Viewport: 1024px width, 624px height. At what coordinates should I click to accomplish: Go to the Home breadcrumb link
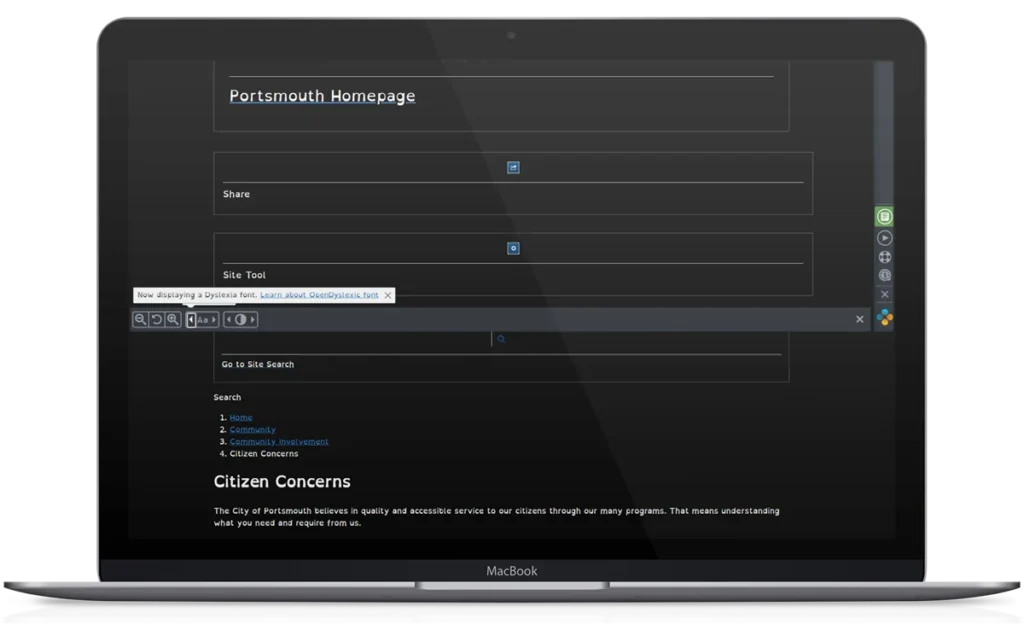tap(240, 417)
